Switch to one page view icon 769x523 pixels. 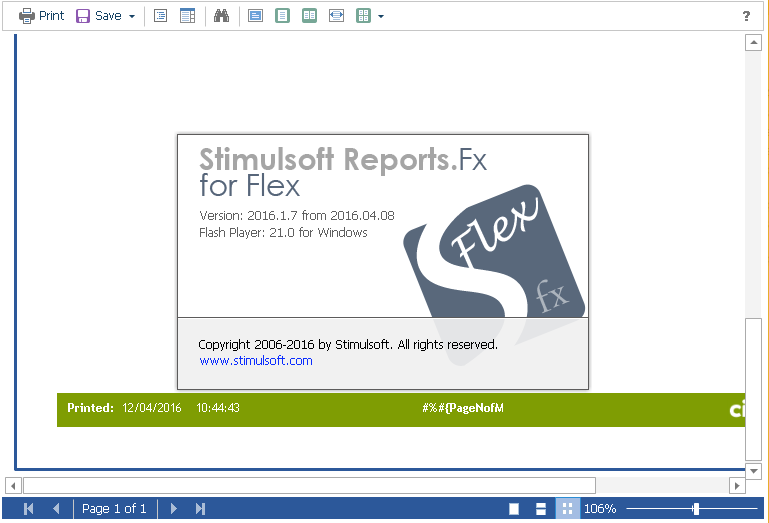282,16
